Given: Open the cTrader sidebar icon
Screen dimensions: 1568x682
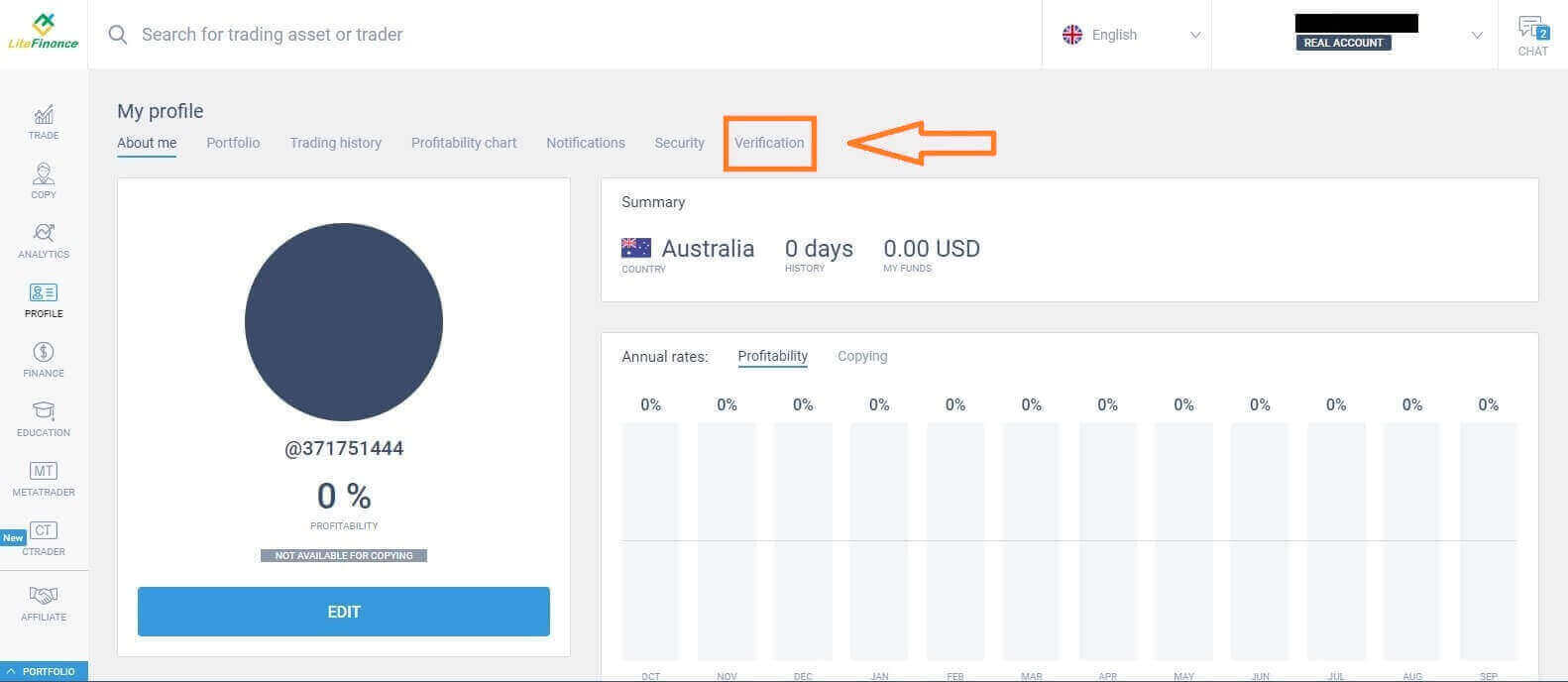Looking at the screenshot, I should click(44, 537).
